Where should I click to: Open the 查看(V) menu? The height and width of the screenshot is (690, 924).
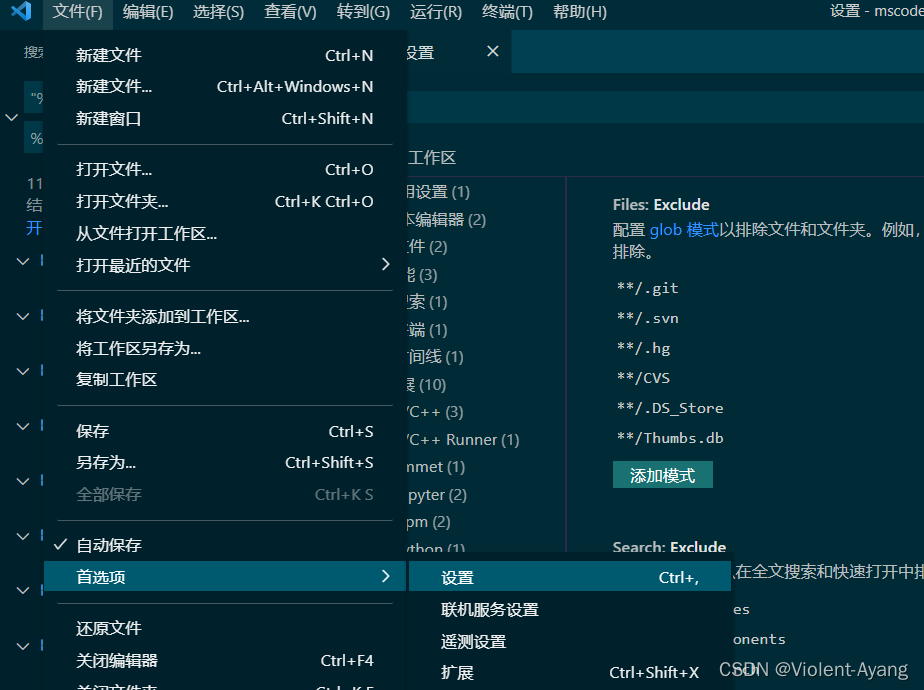[x=290, y=12]
